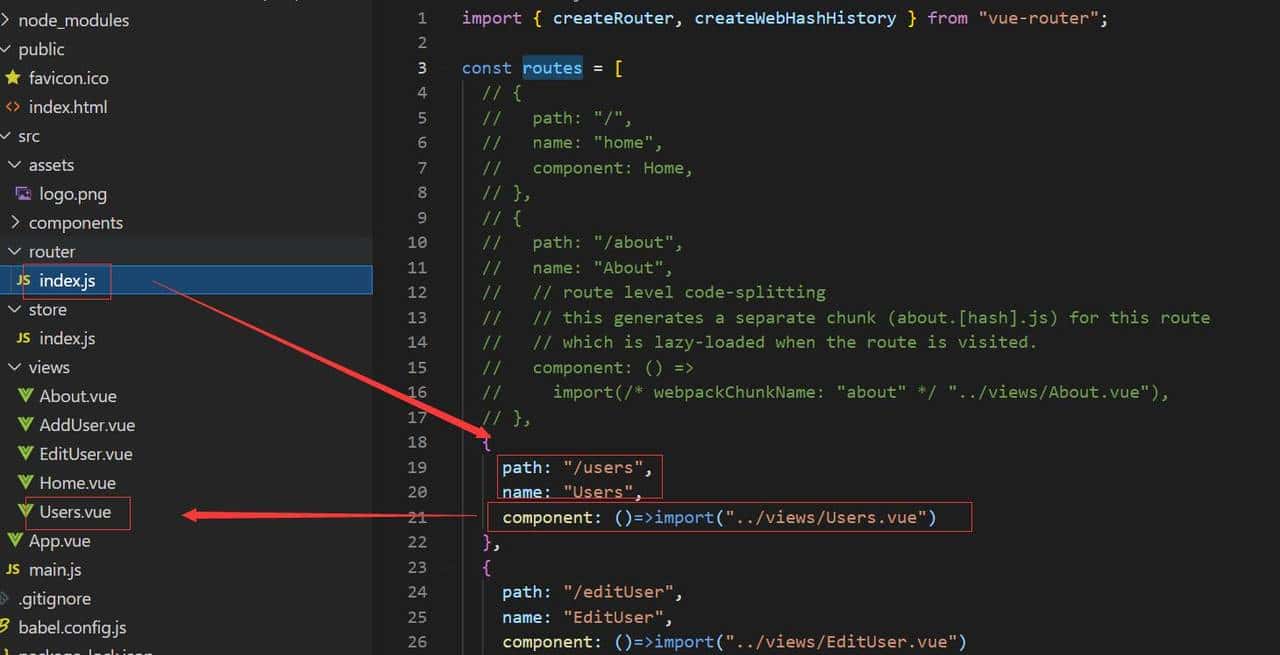
Task: Click the JS icon under the store folder
Action: point(25,338)
